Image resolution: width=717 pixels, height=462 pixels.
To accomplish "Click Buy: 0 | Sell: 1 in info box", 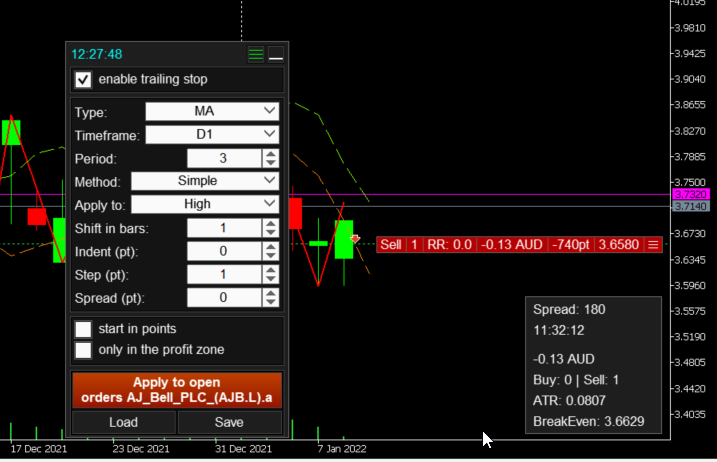I will coord(576,380).
